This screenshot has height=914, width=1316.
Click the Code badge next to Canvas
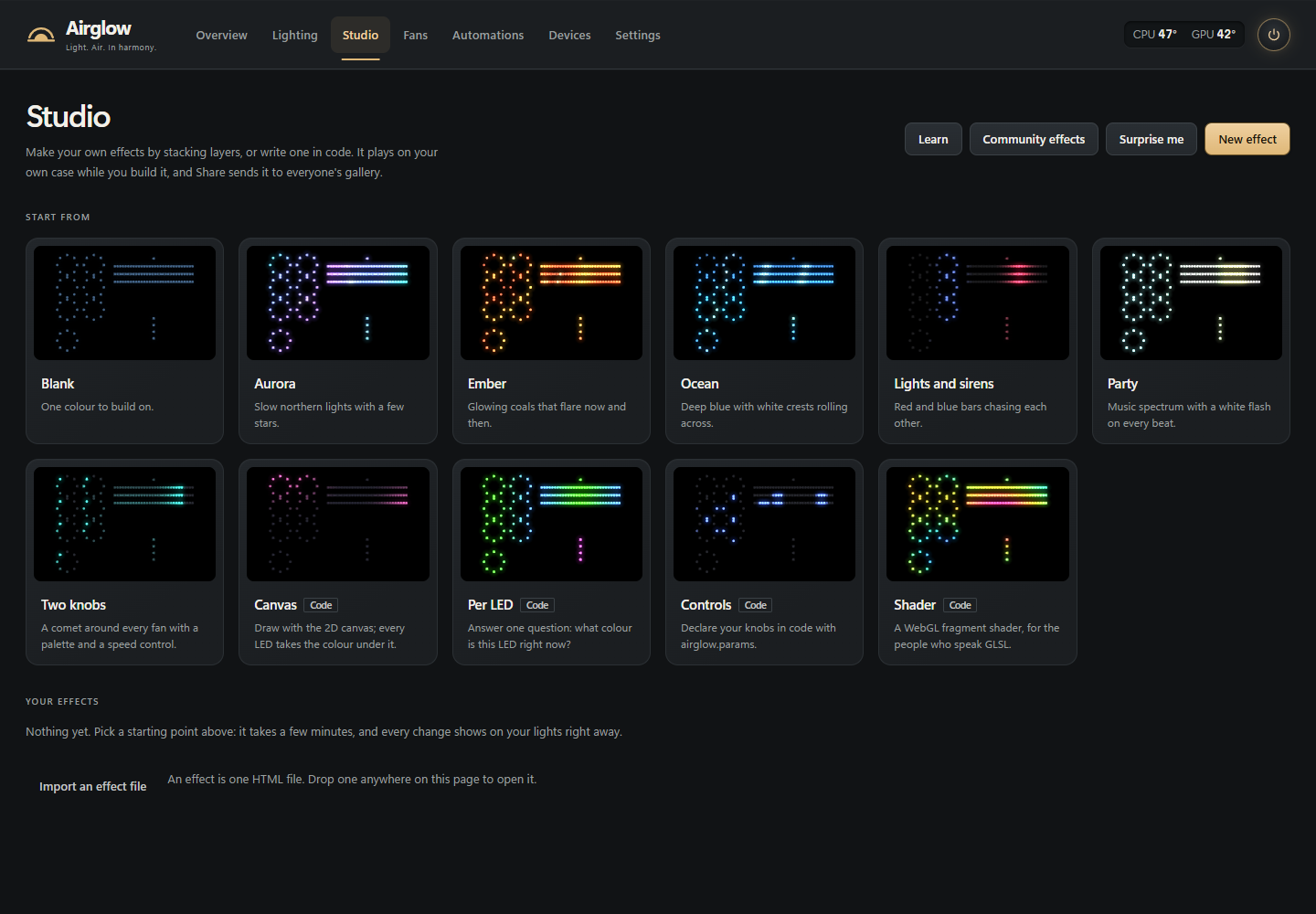321,605
